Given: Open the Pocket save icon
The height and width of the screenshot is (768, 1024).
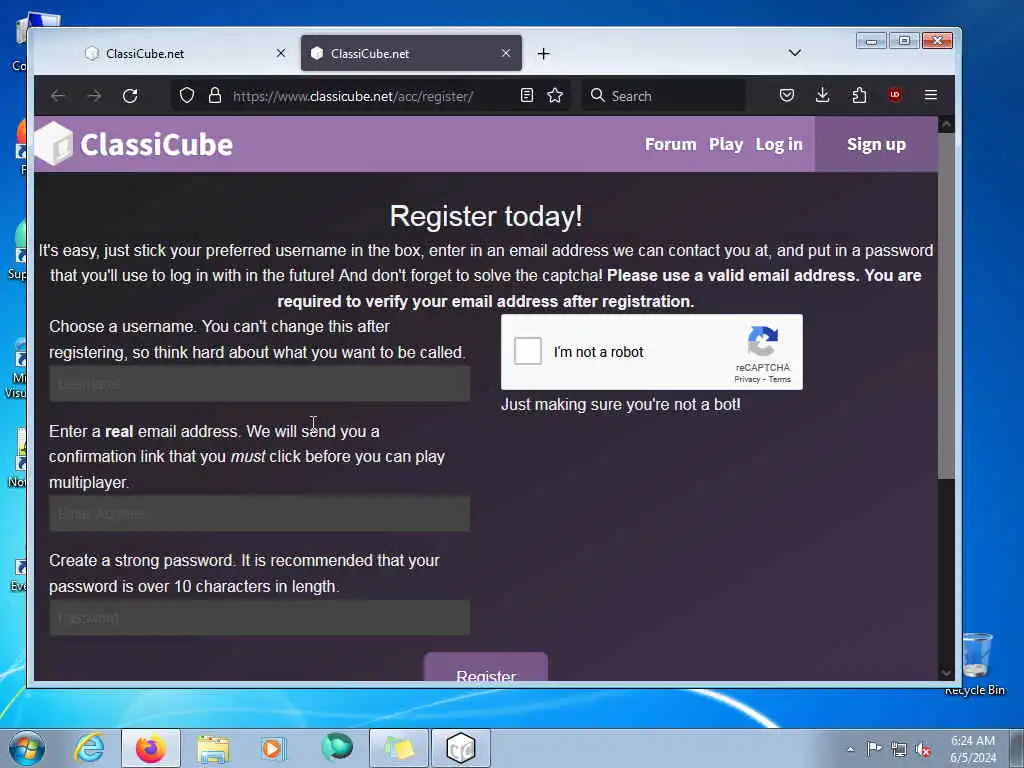Looking at the screenshot, I should 787,95.
